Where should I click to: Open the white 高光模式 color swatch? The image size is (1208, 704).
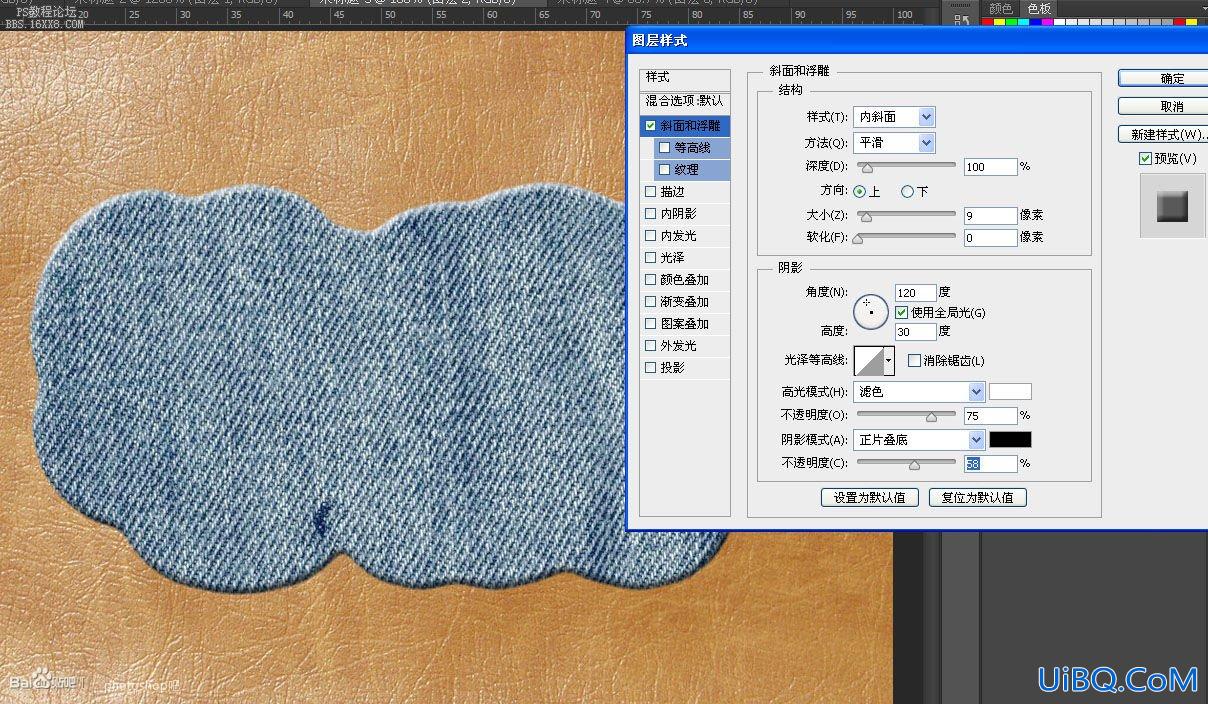coord(1010,392)
